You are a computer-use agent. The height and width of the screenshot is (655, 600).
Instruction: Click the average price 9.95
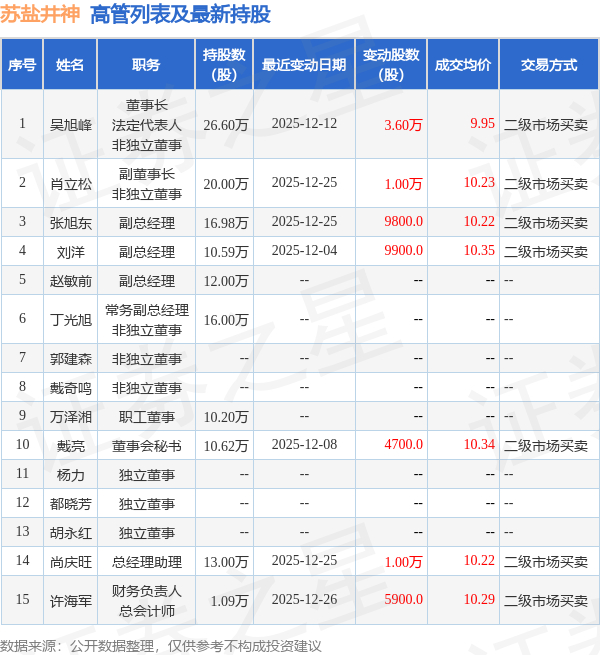pos(482,123)
